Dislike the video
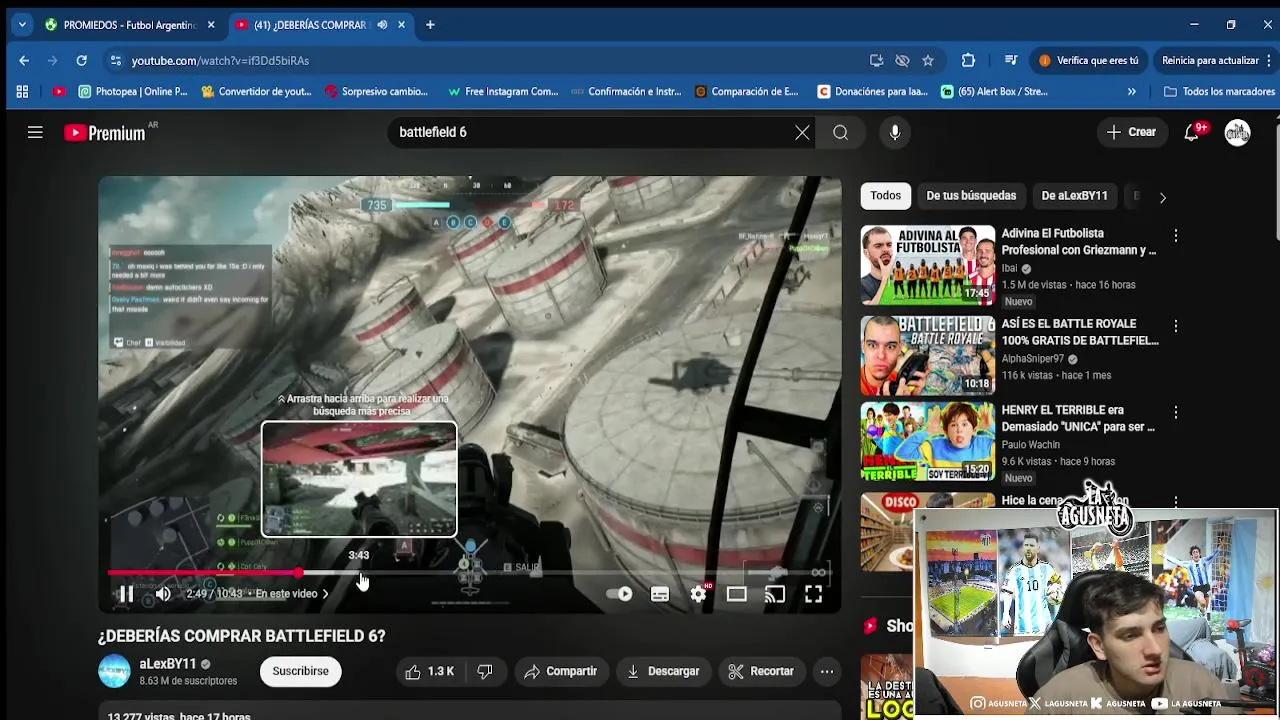 [x=485, y=671]
